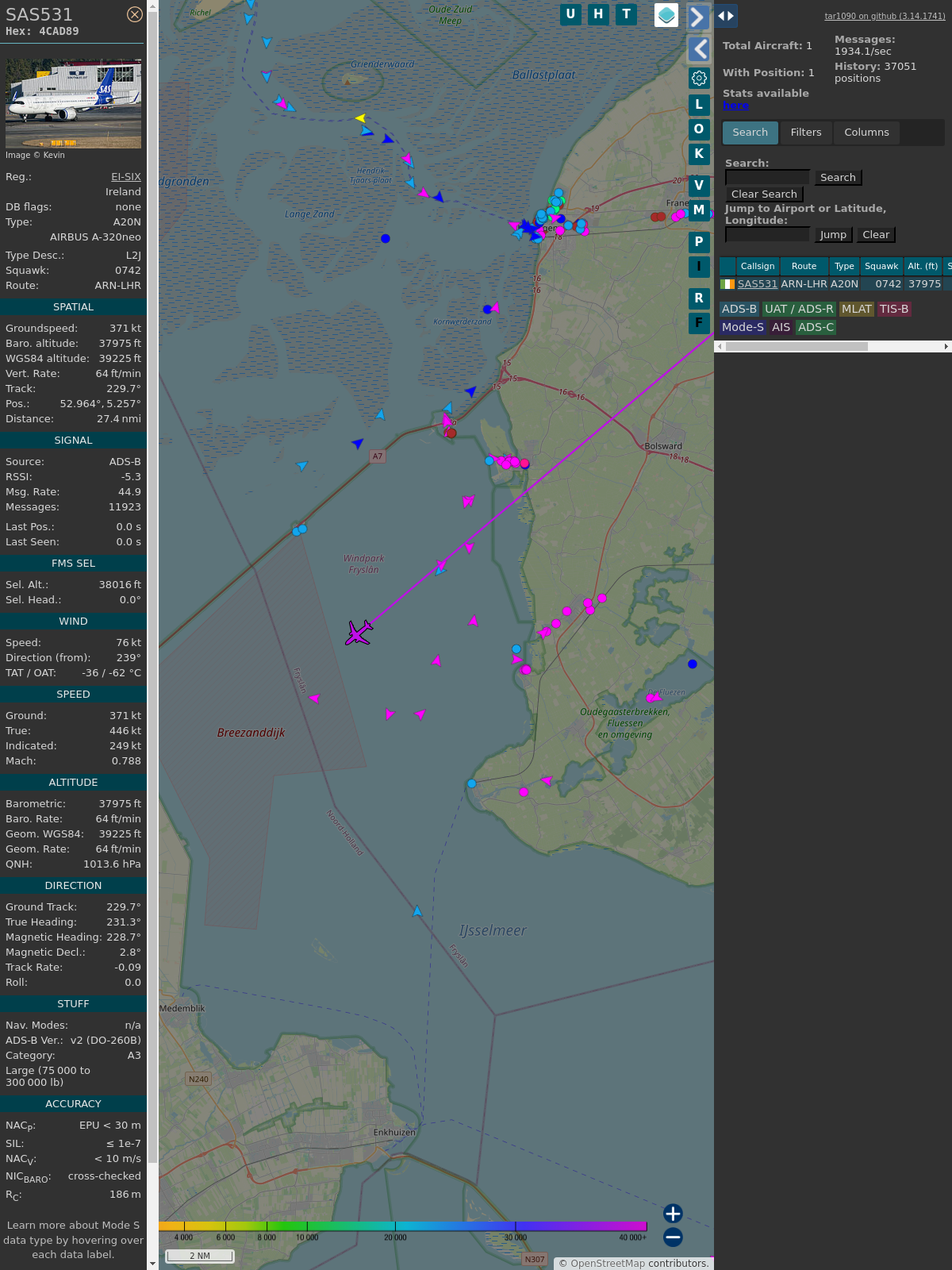Open the settings gear icon
The width and height of the screenshot is (952, 1270).
pos(699,78)
